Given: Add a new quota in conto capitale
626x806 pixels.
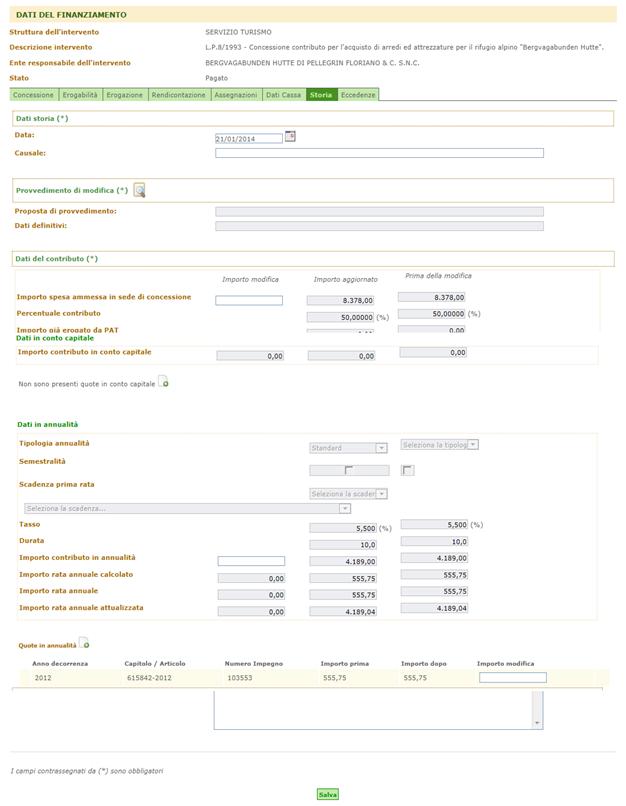Looking at the screenshot, I should 163,382.
